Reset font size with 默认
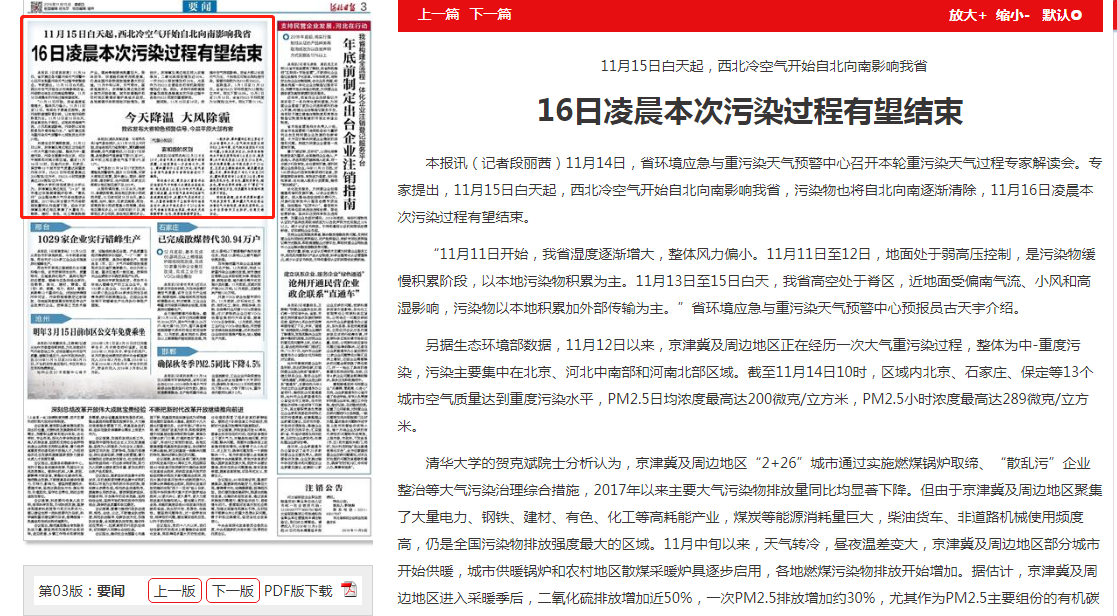 pos(1054,15)
